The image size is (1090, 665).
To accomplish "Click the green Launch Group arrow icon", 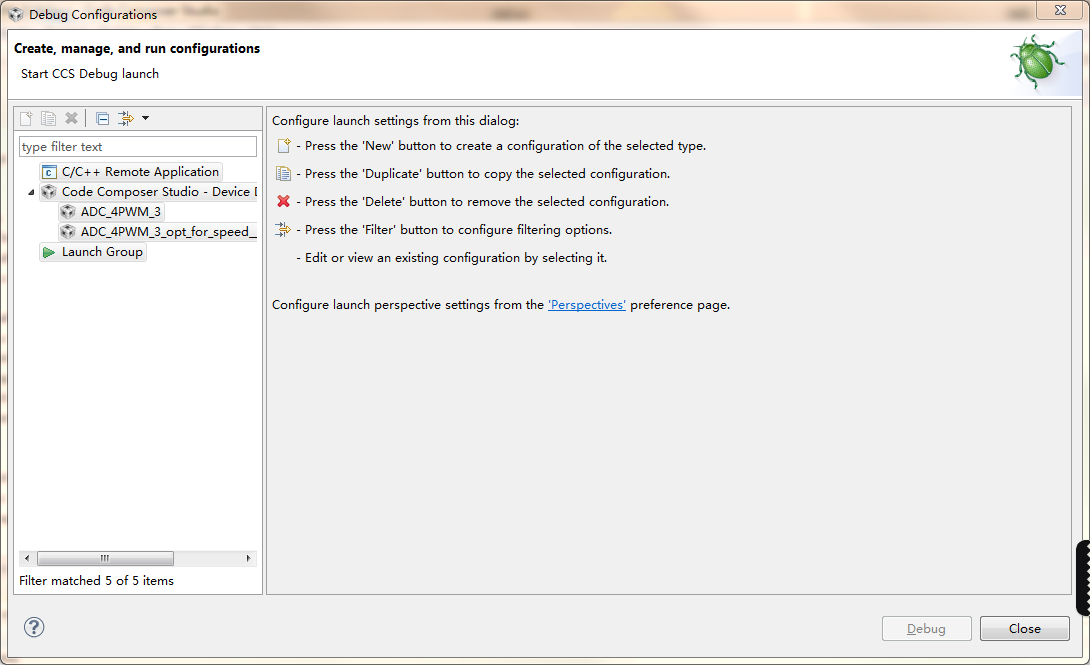I will pos(49,252).
